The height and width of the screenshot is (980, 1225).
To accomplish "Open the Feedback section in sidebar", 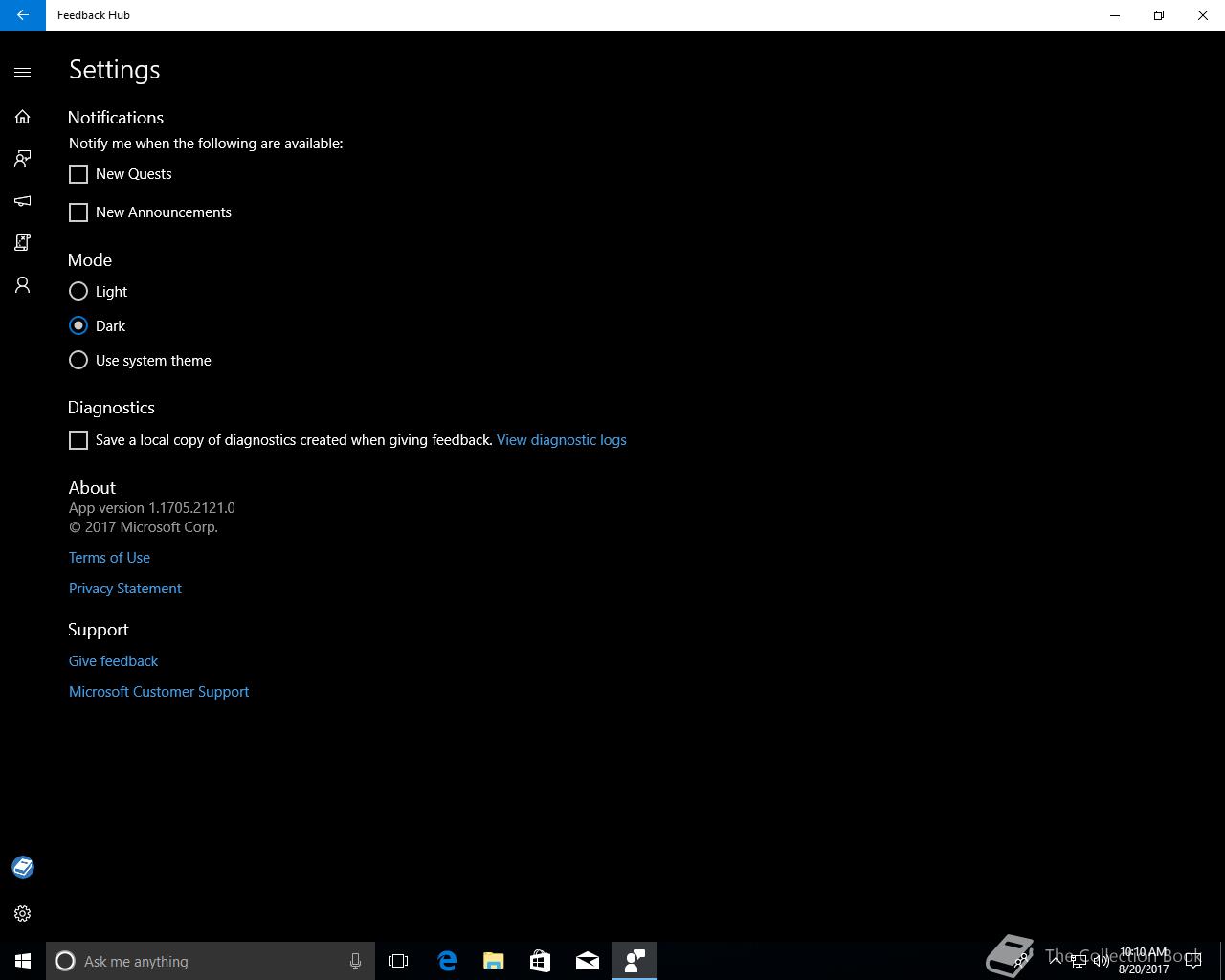I will pyautogui.click(x=23, y=159).
